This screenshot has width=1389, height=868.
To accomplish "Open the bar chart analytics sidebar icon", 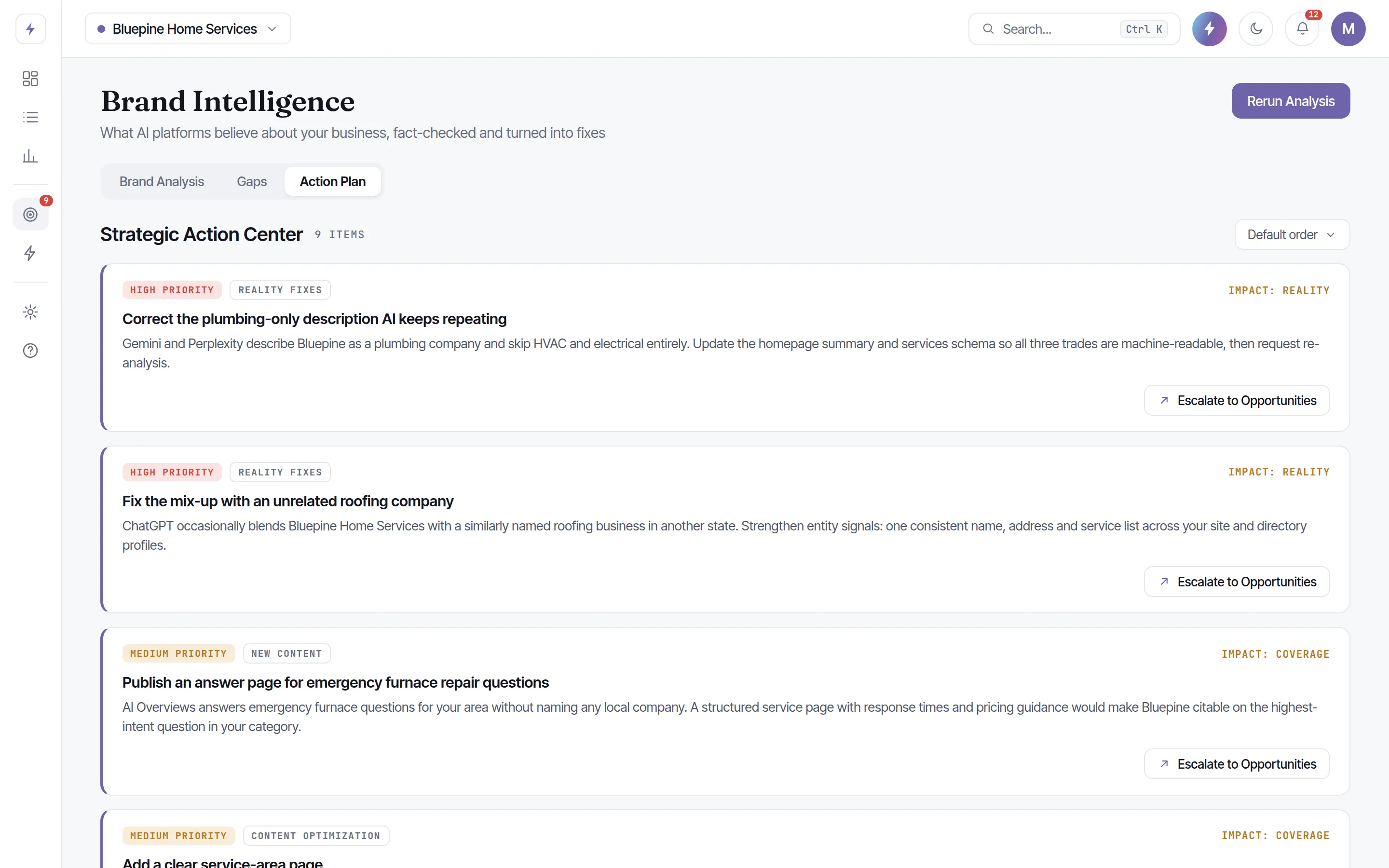I will [30, 156].
